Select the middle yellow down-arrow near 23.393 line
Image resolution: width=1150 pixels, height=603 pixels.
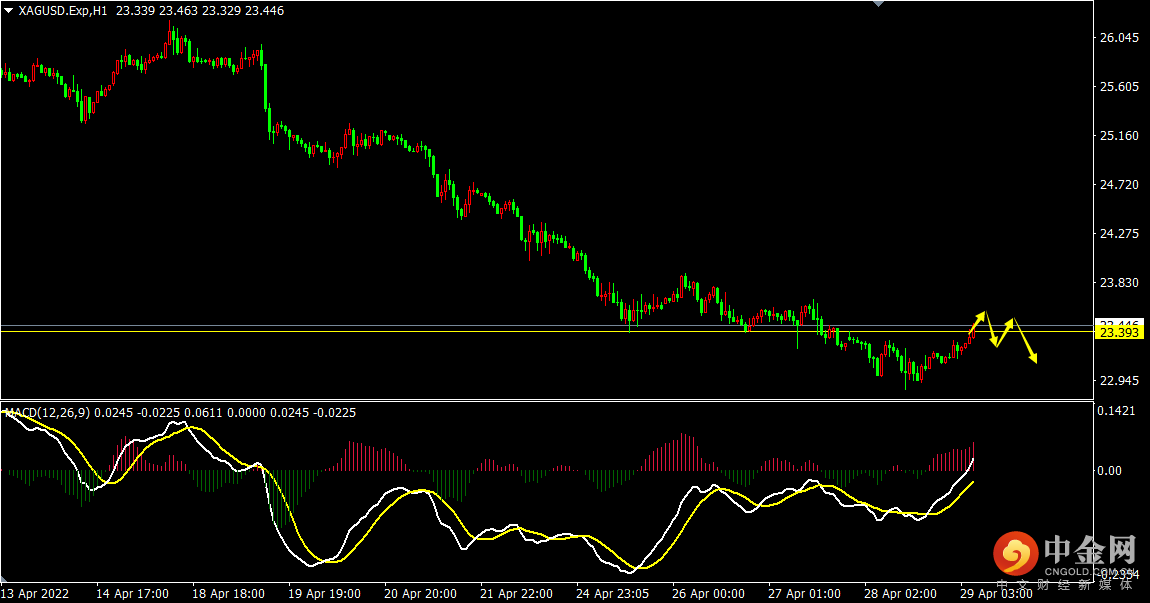point(991,329)
